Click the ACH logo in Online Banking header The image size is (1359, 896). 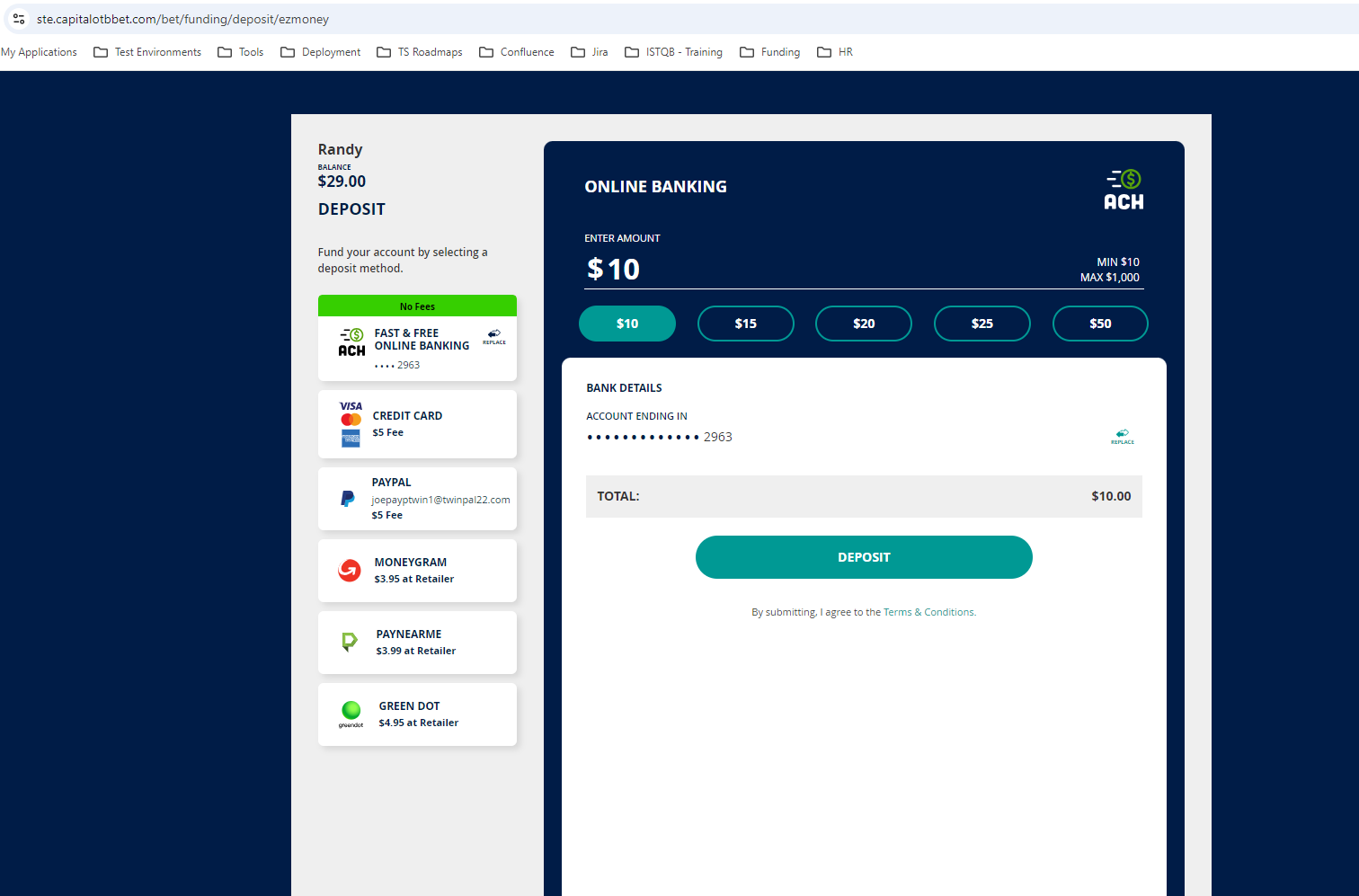point(1124,190)
